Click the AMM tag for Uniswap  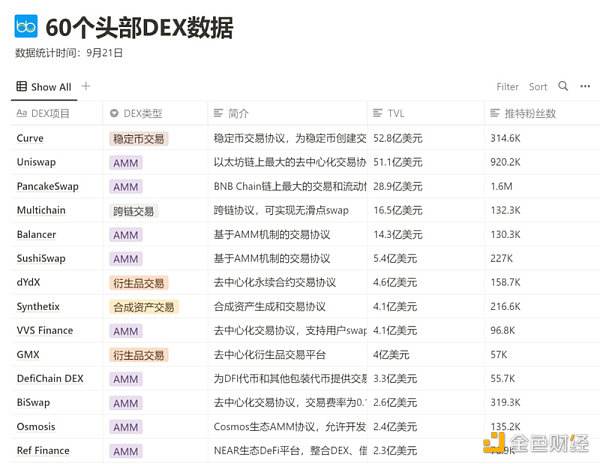coord(126,163)
